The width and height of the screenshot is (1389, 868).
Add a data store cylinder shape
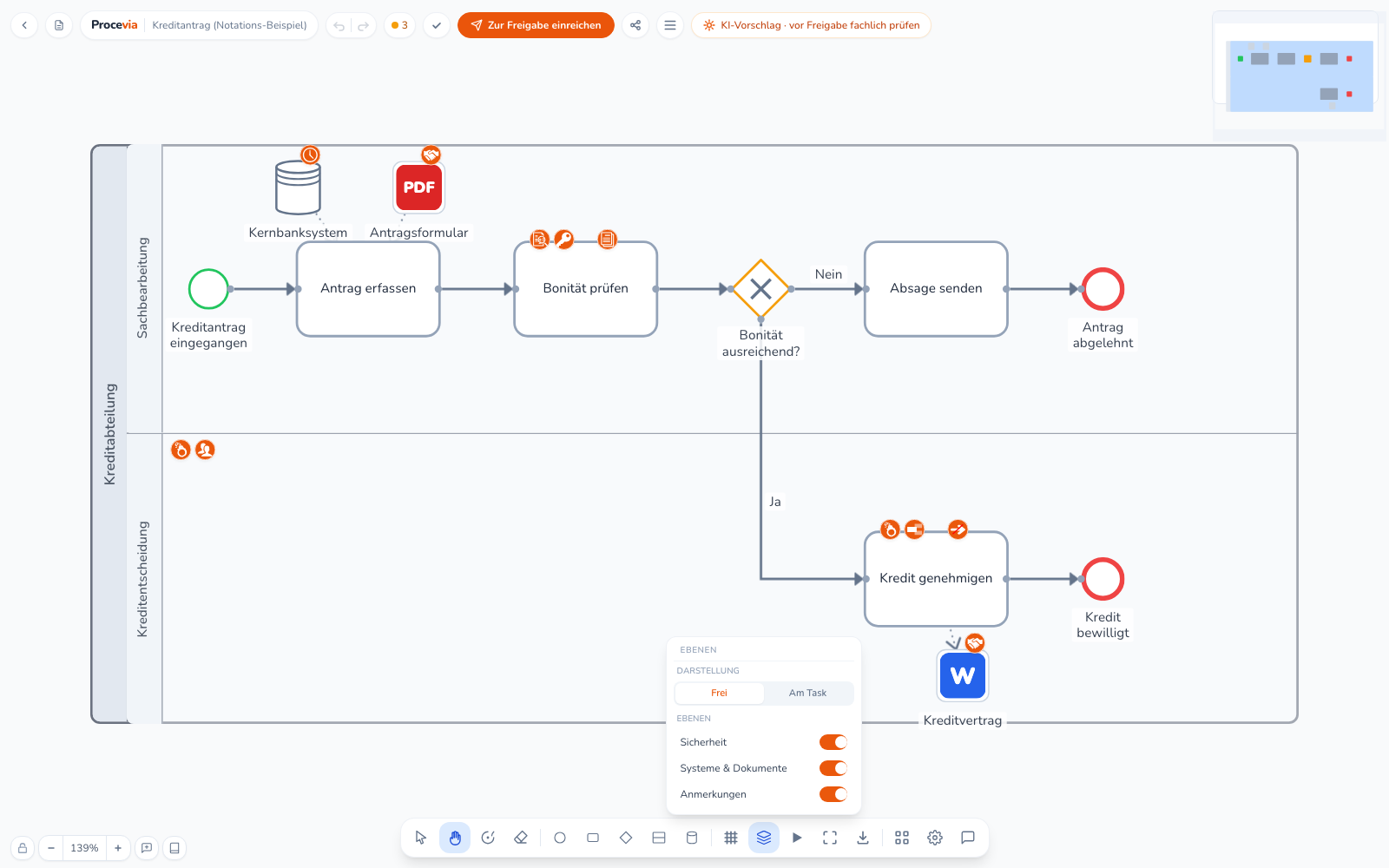(x=692, y=838)
